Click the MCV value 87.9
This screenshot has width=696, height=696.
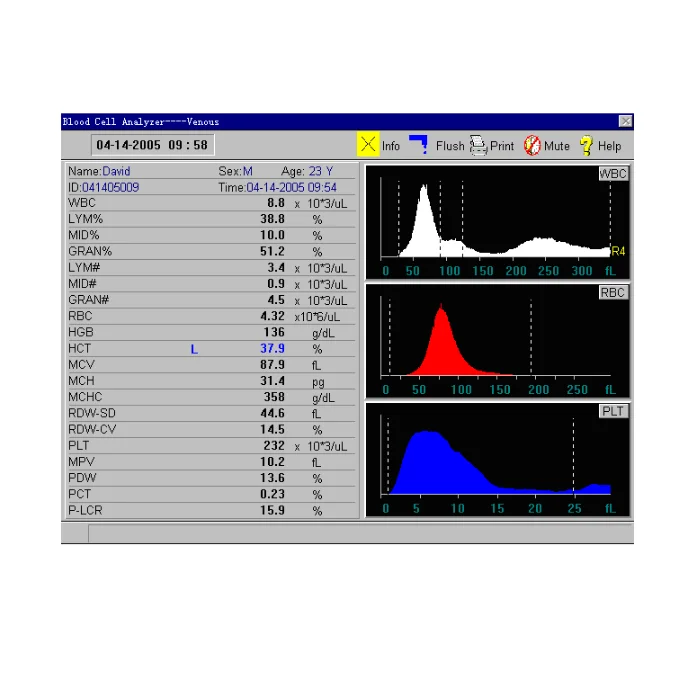click(272, 364)
